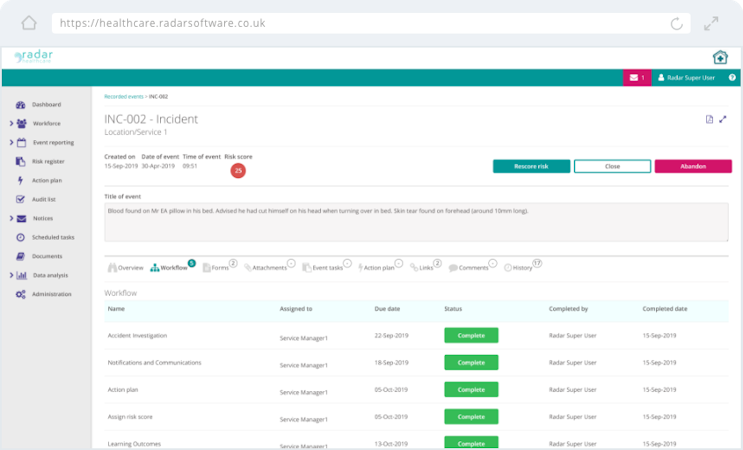Click the Status column header
743x450 pixels.
tap(453, 309)
